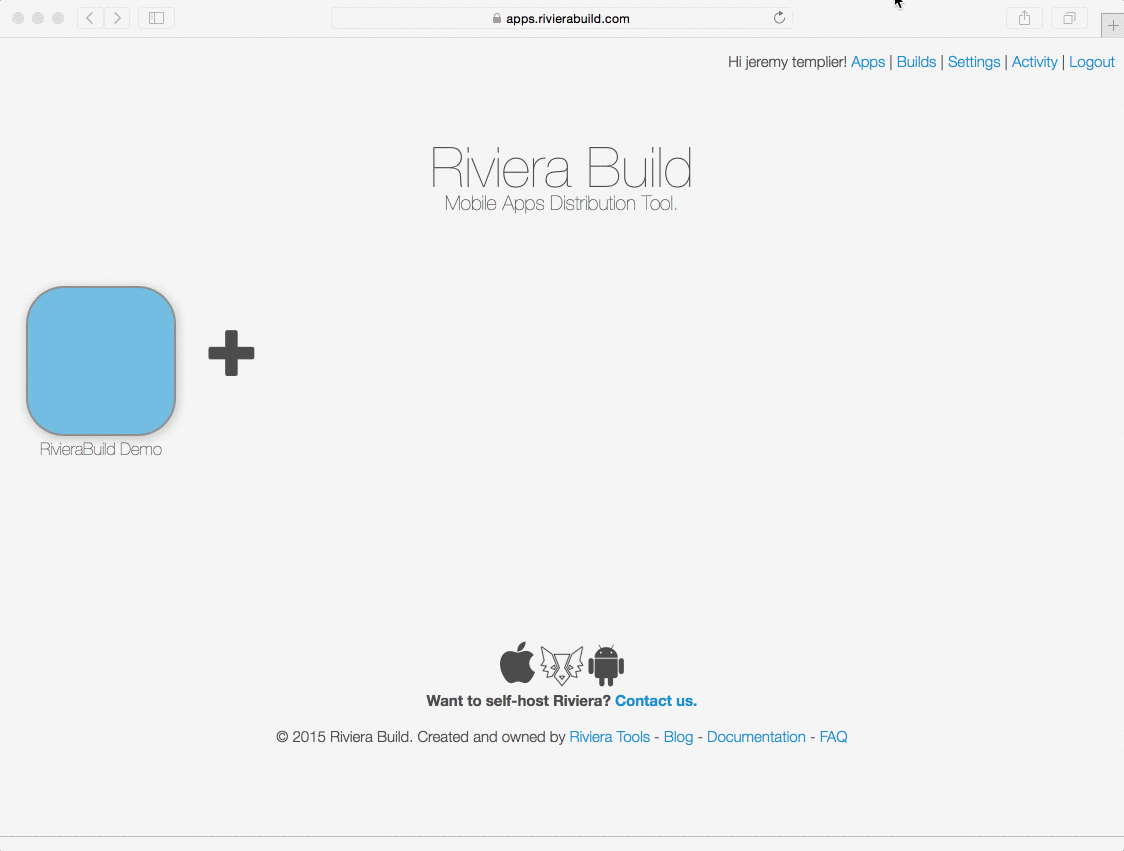Toggle the Safari sidebar button
Image resolution: width=1124 pixels, height=851 pixels.
click(156, 18)
